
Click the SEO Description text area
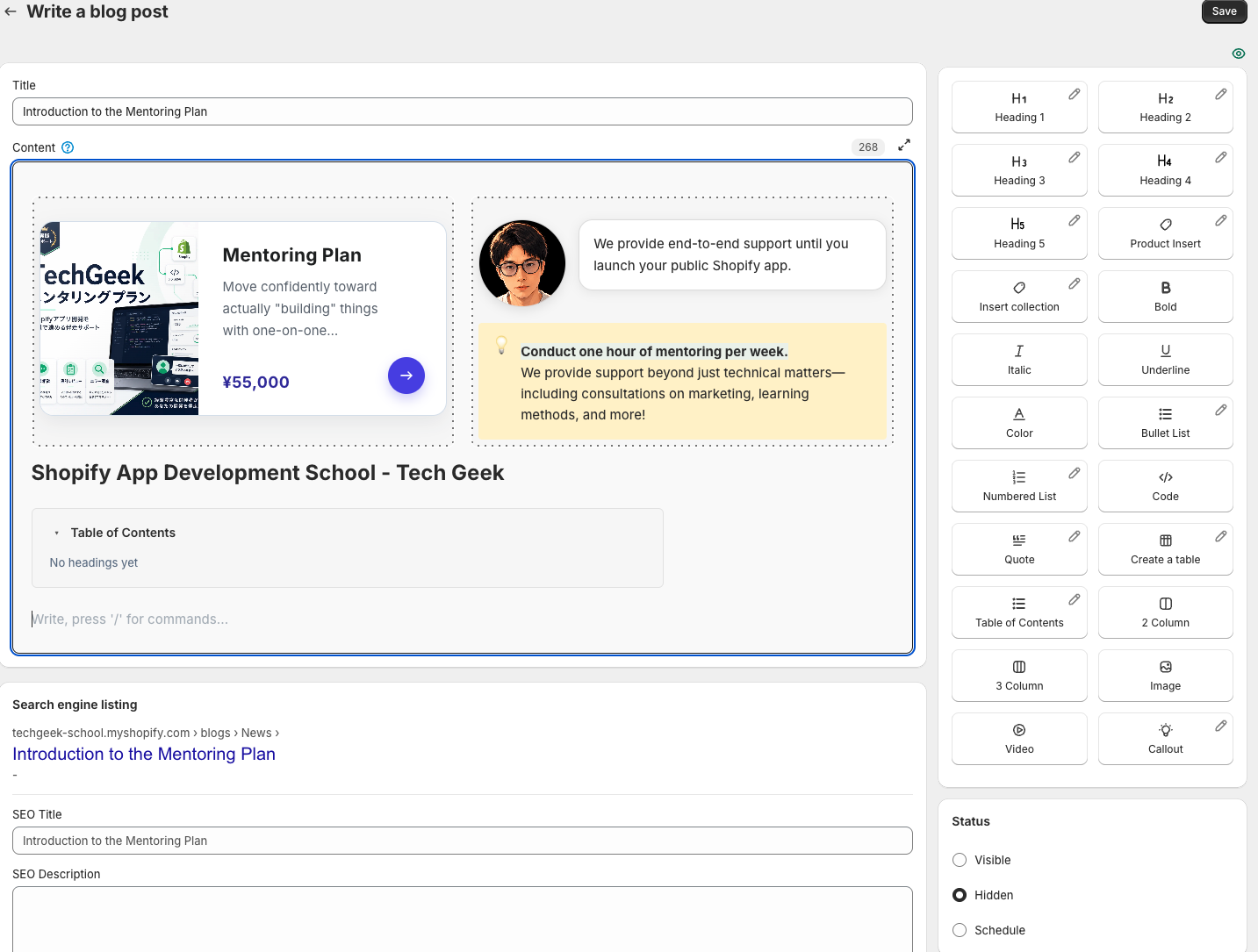(x=463, y=919)
